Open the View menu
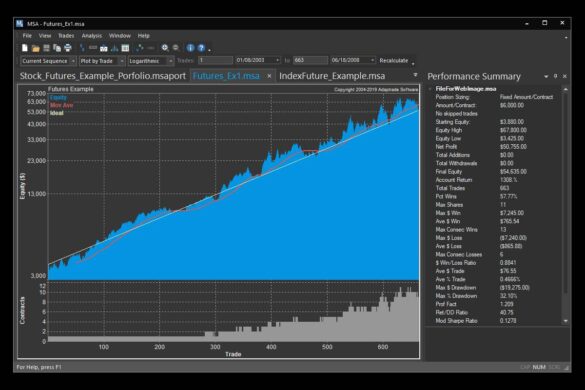 coord(45,36)
